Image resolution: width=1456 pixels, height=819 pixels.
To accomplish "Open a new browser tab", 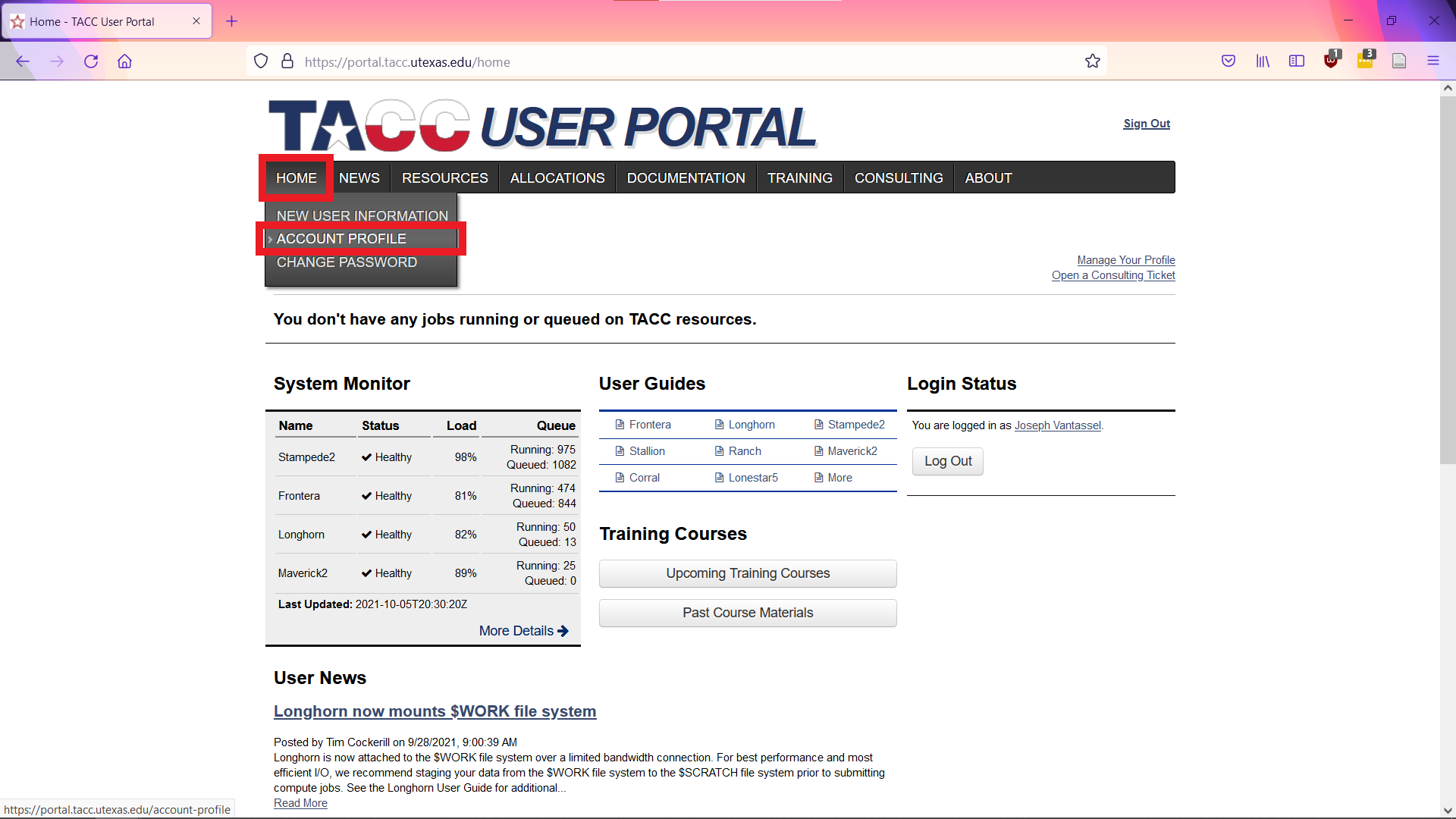I will click(x=232, y=21).
